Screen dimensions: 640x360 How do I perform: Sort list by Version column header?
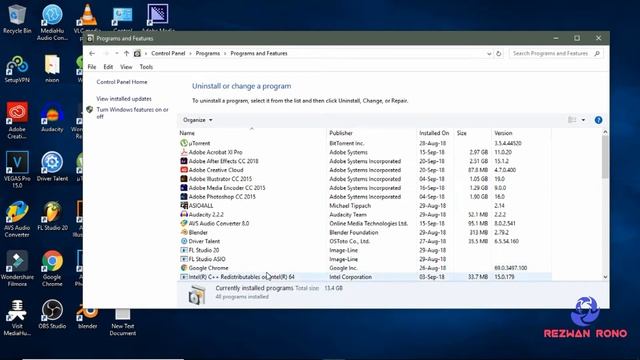click(x=521, y=133)
